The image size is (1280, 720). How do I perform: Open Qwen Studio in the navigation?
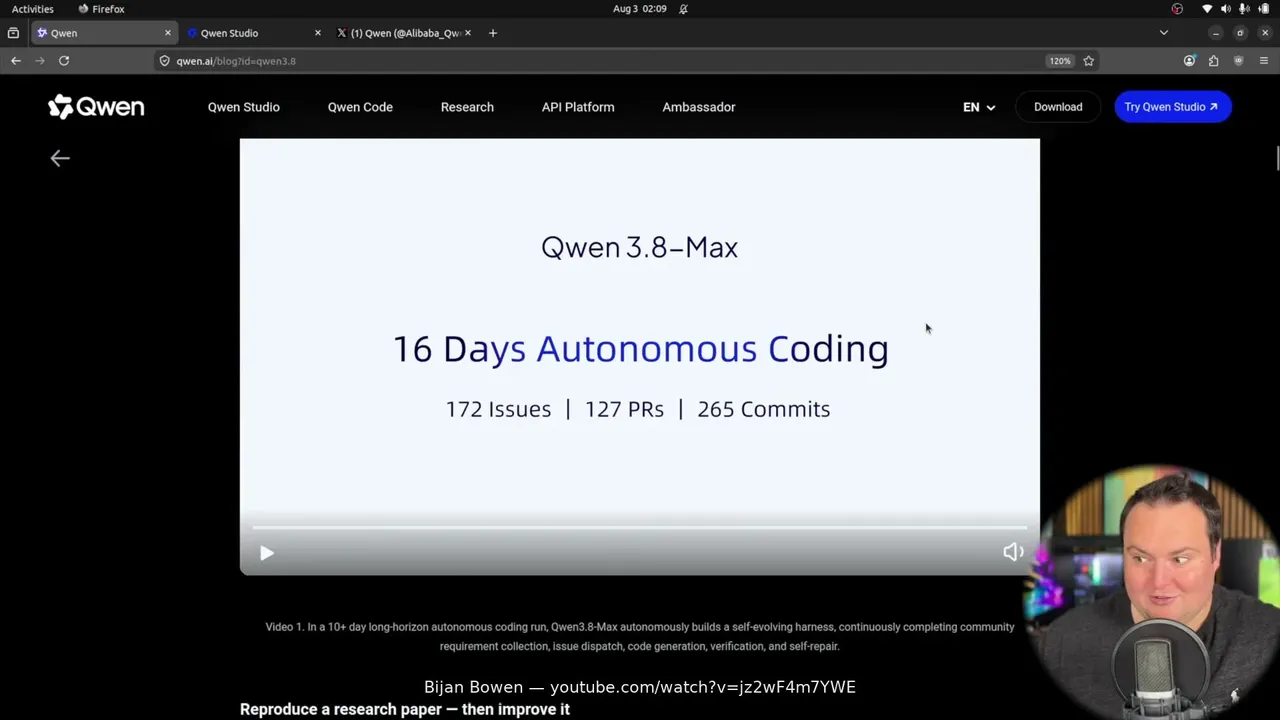tap(244, 107)
